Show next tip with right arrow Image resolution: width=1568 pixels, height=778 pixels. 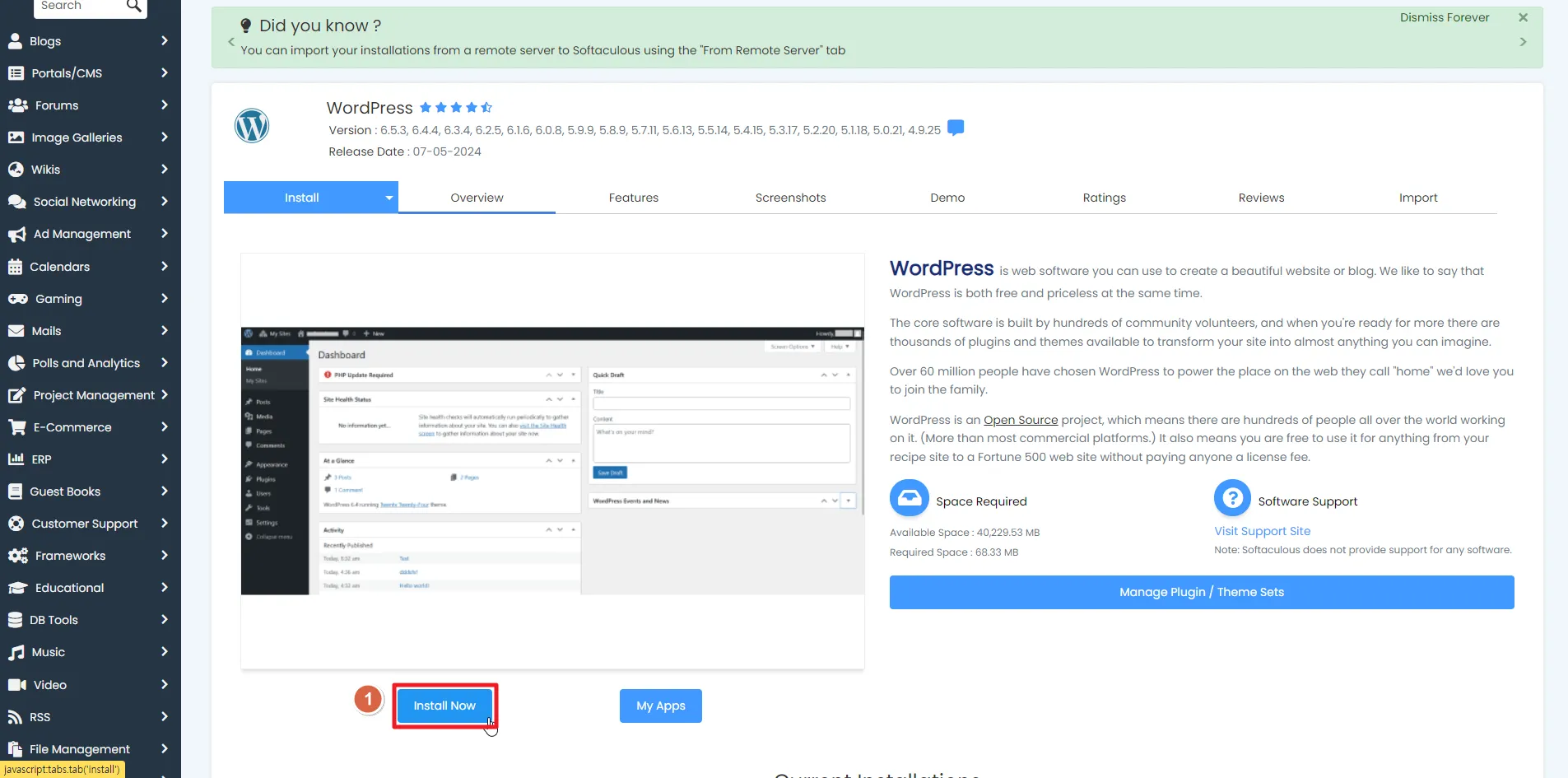(x=1523, y=42)
